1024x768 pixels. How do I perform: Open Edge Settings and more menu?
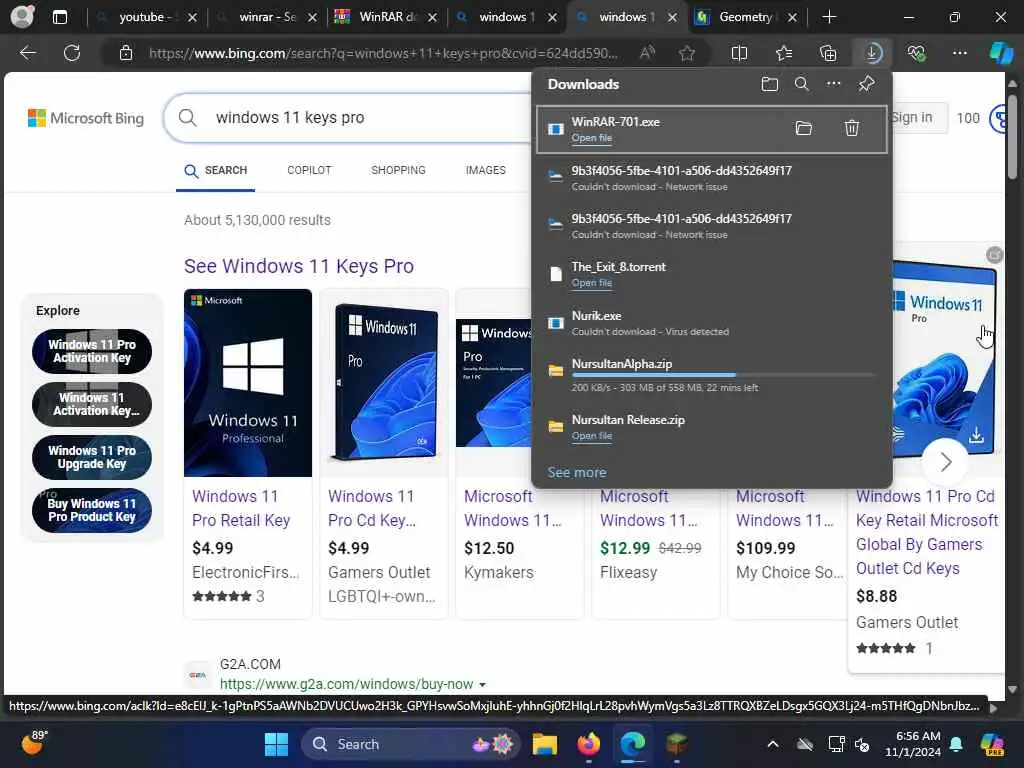pyautogui.click(x=959, y=53)
